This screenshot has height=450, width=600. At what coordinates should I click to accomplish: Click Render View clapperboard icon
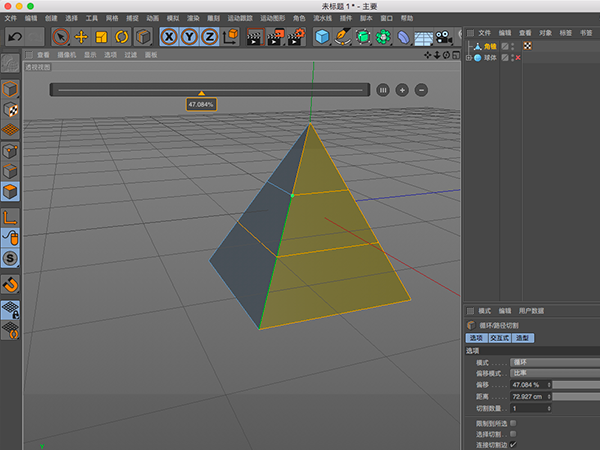pyautogui.click(x=255, y=37)
